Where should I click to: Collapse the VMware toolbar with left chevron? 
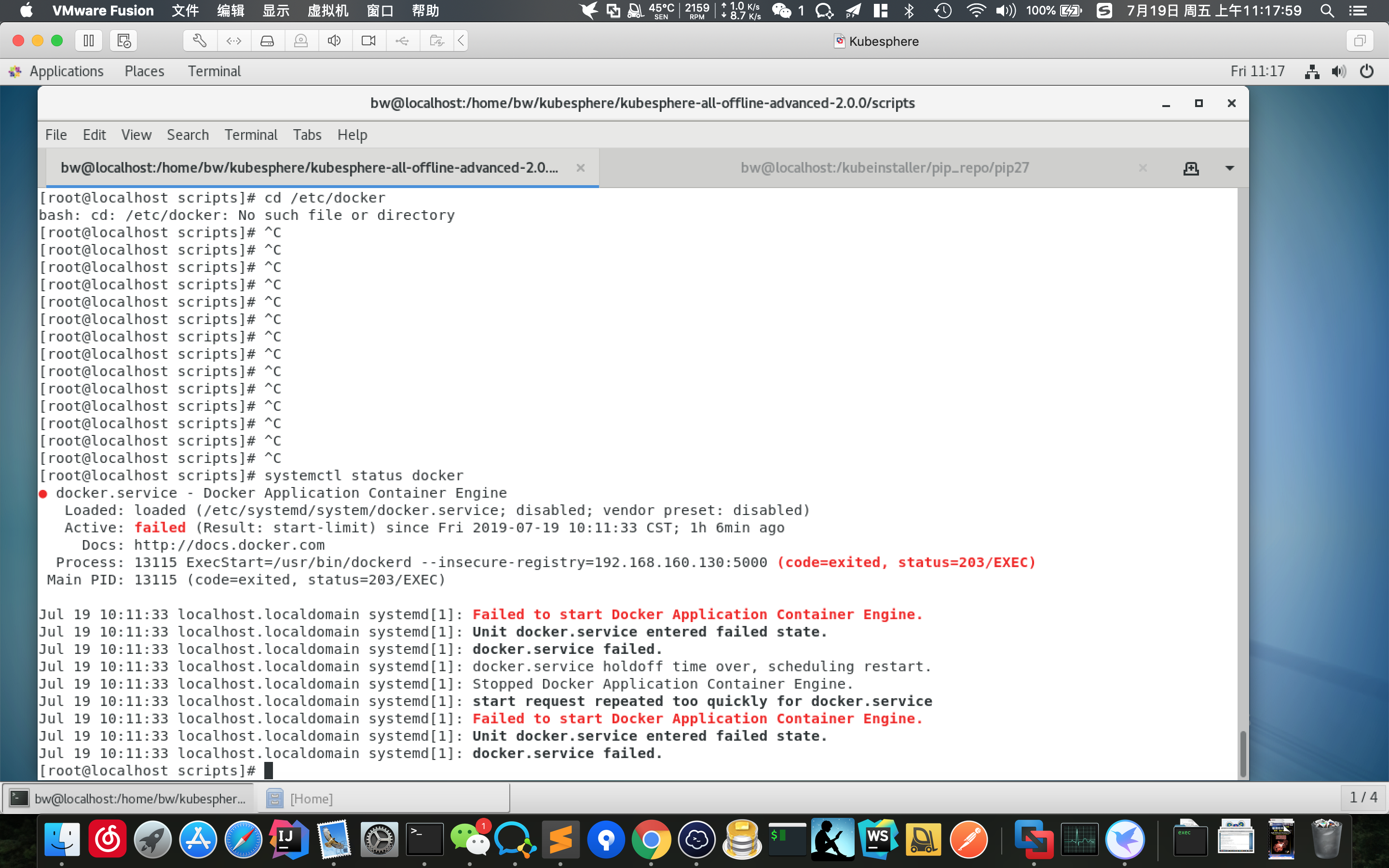coord(461,41)
